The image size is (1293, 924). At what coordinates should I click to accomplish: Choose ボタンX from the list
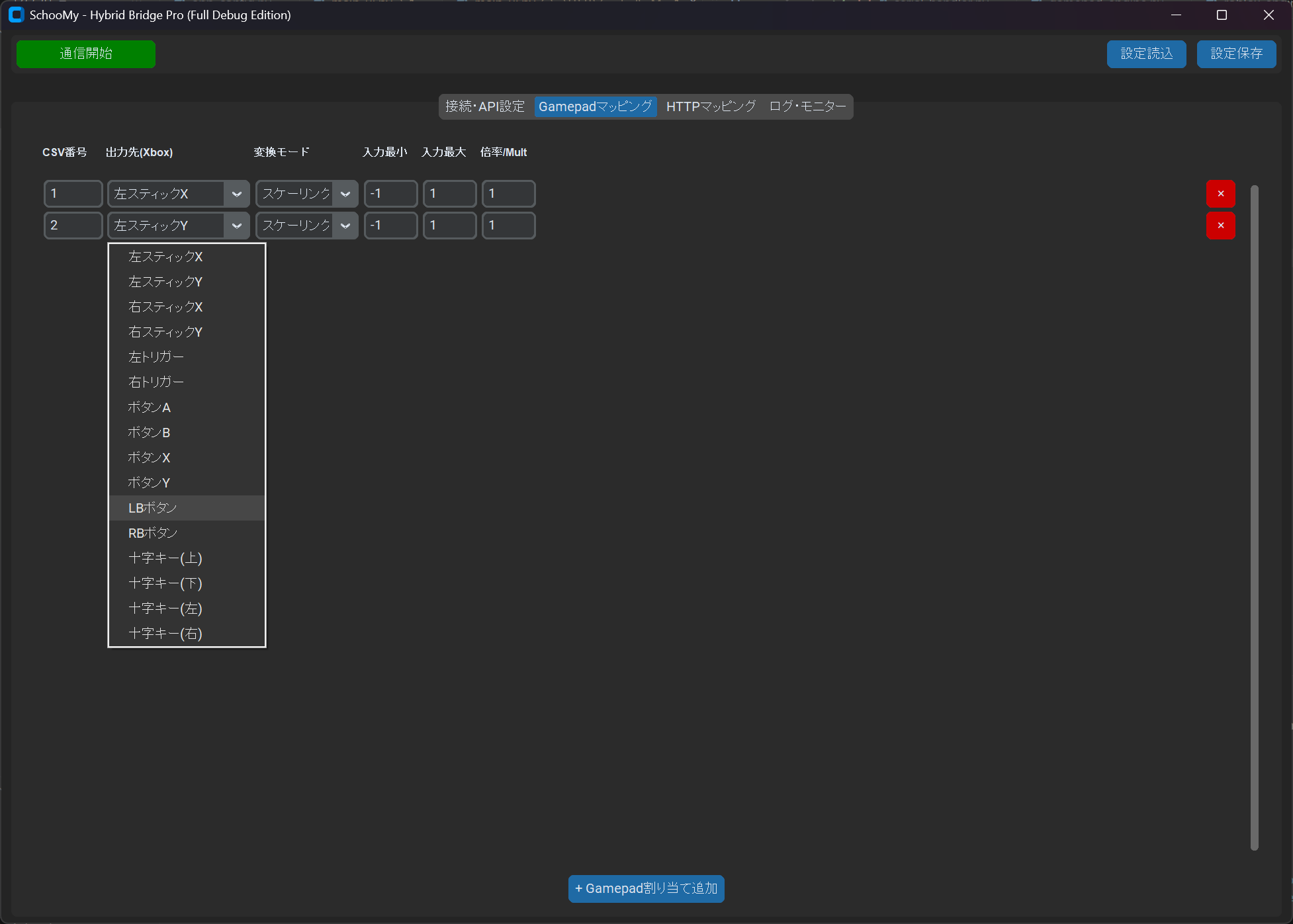point(187,458)
